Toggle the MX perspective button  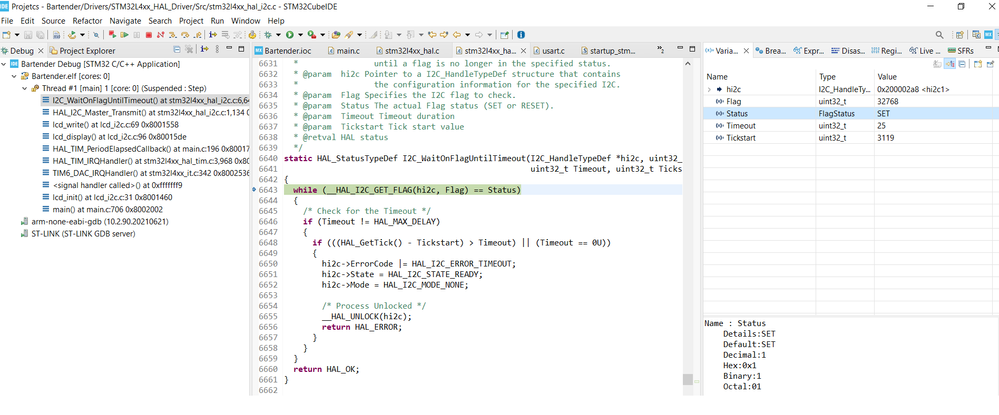[988, 35]
